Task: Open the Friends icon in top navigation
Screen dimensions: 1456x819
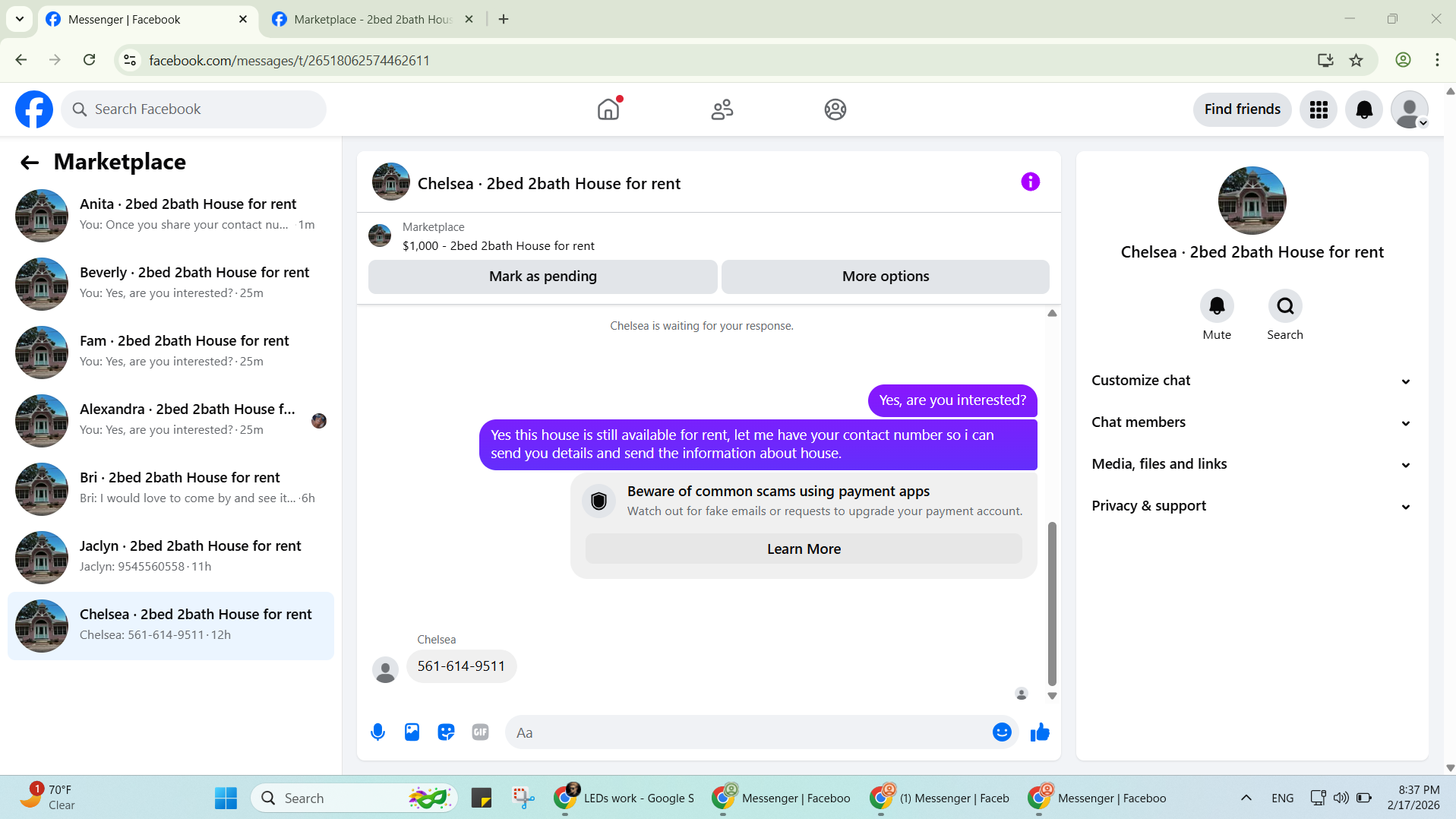Action: [722, 109]
